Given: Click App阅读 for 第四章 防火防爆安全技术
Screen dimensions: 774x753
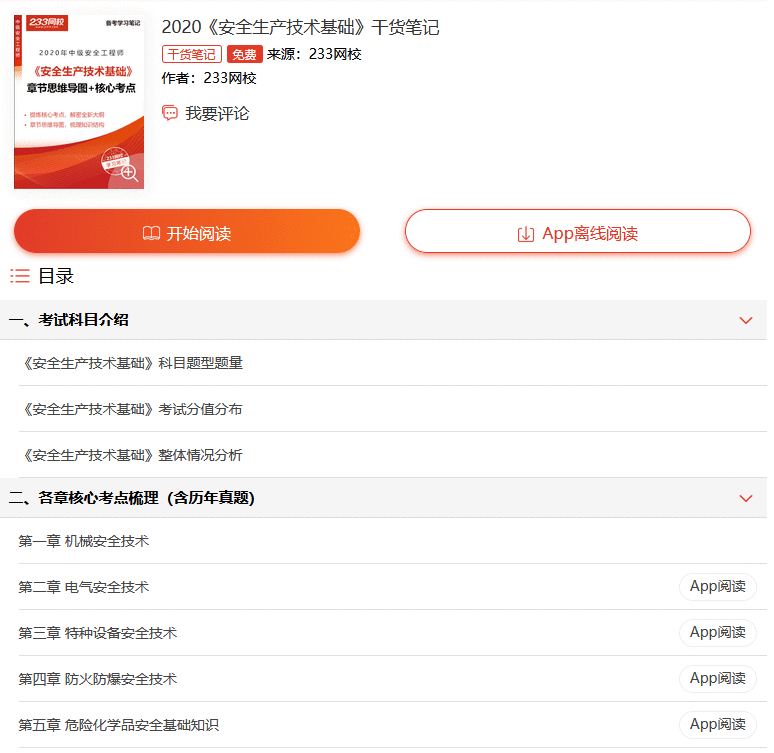Looking at the screenshot, I should [717, 679].
